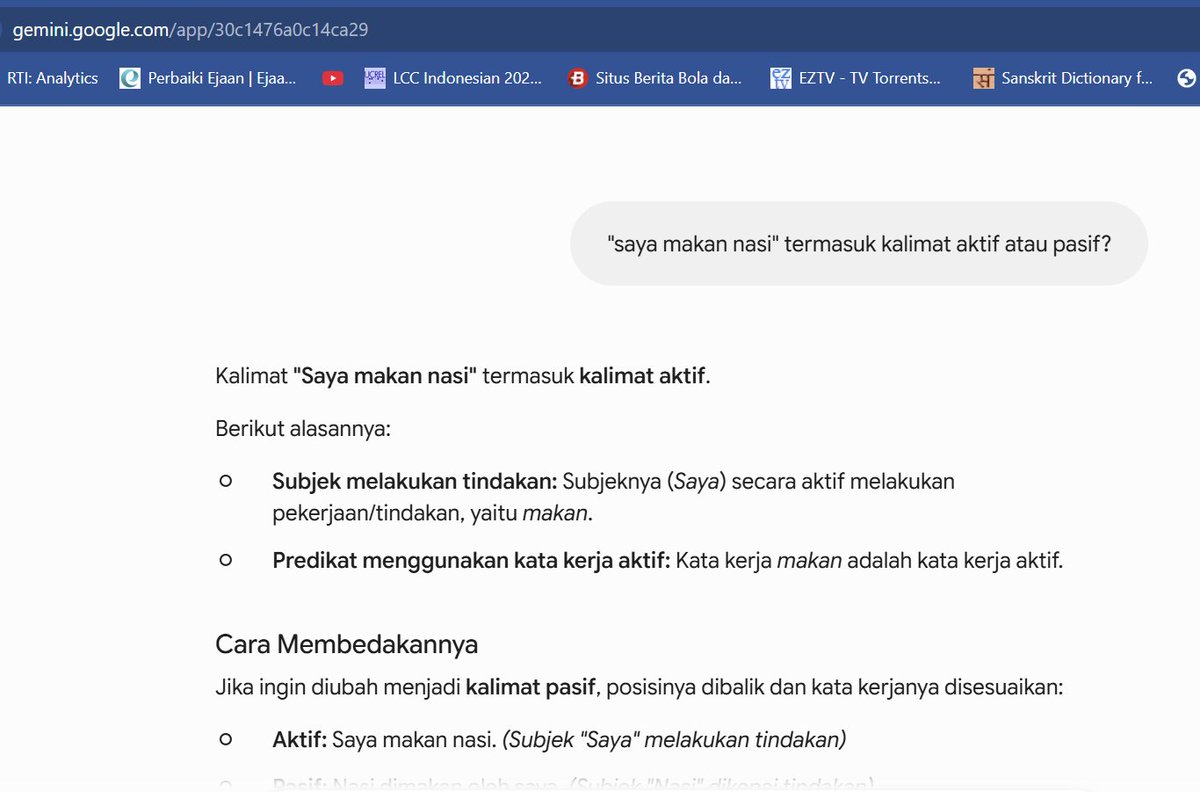The image size is (1200, 792).
Task: Click the EZTV bookmark favicon
Action: pyautogui.click(x=781, y=78)
